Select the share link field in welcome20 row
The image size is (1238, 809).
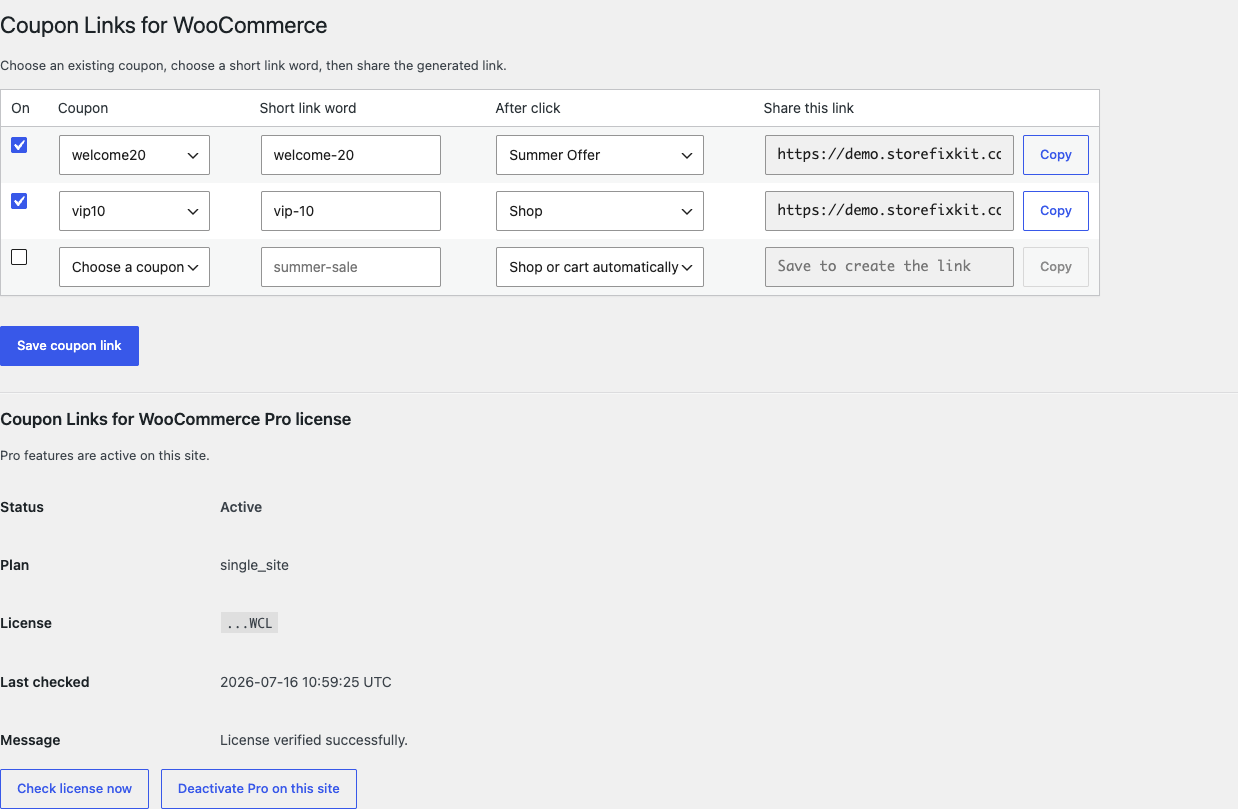click(x=889, y=155)
